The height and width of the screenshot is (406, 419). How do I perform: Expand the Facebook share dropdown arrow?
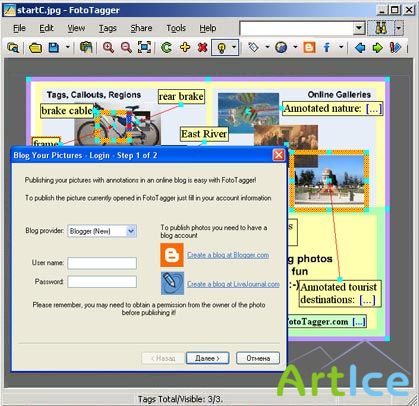click(341, 47)
